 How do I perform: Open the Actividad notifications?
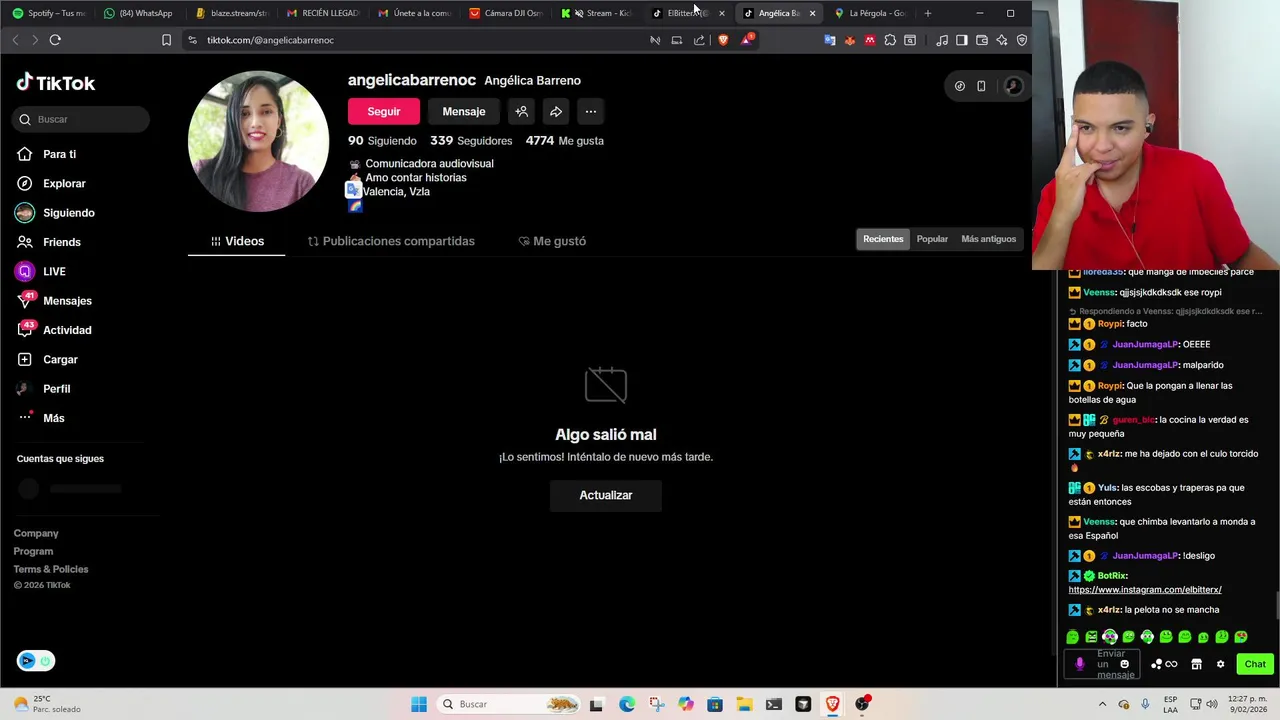point(54,330)
